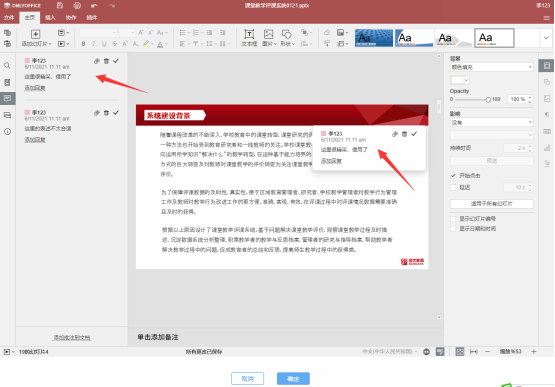Click add reply under first left comment
The image size is (555, 387).
coord(35,88)
